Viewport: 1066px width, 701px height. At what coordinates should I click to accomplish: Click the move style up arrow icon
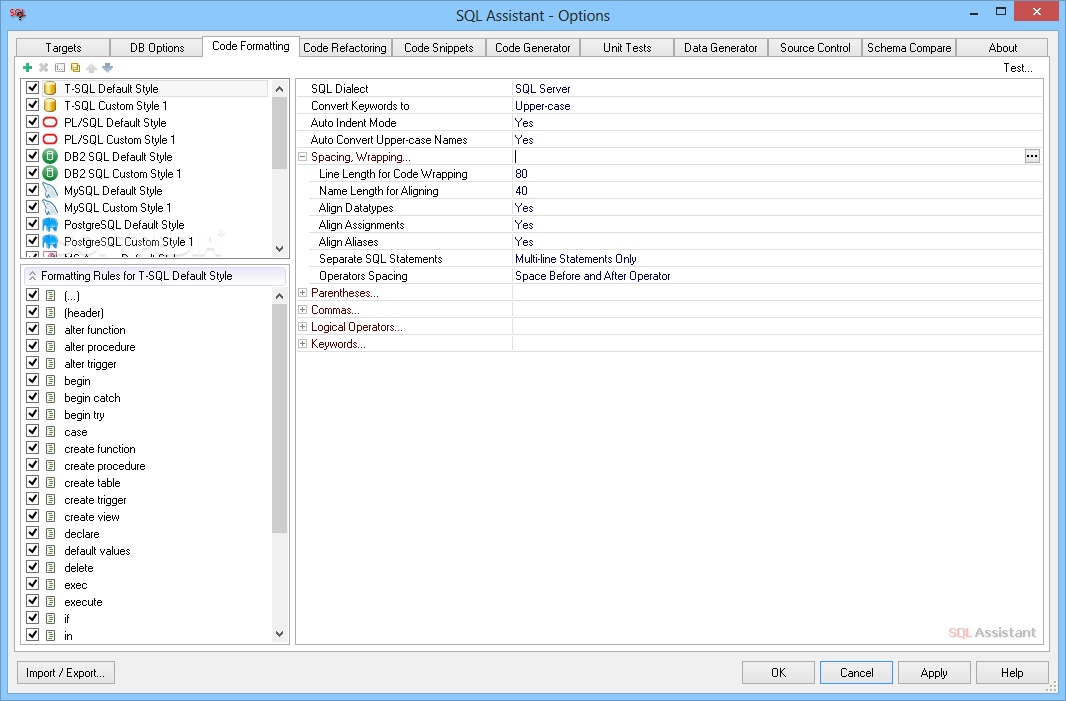(x=92, y=67)
